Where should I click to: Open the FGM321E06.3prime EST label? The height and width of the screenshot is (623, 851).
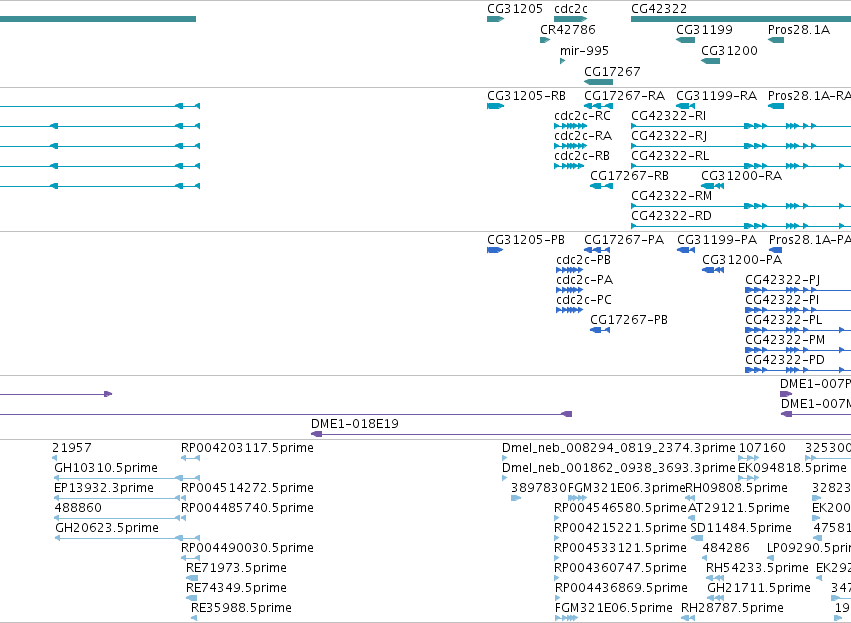626,488
